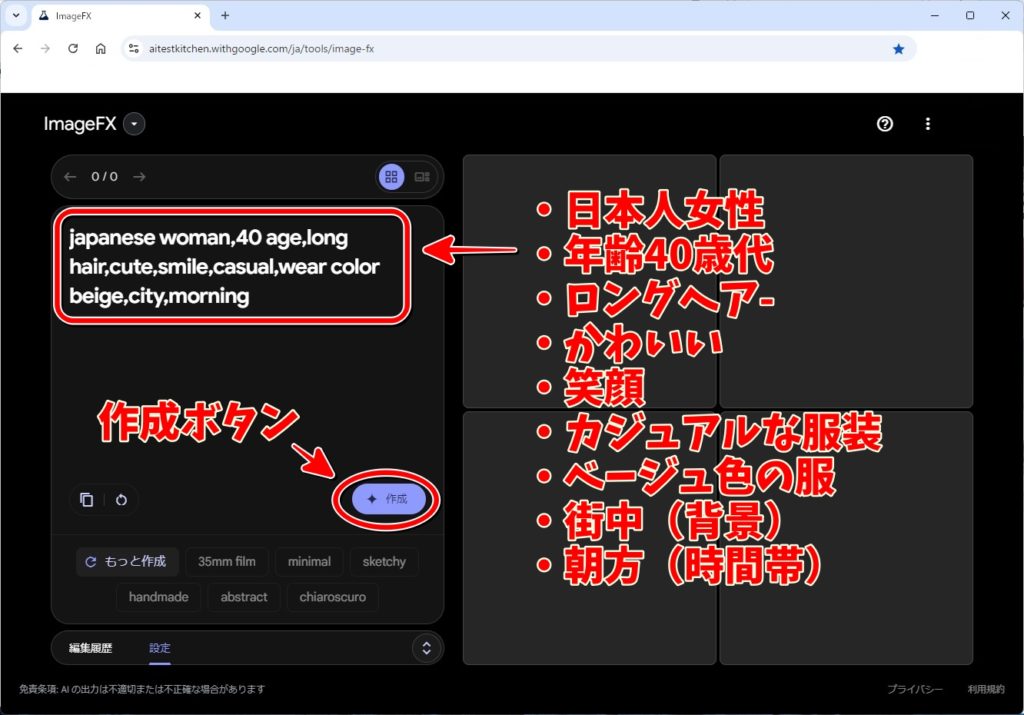Reload the page in the browser
Viewport: 1024px width, 715px height.
[x=73, y=48]
